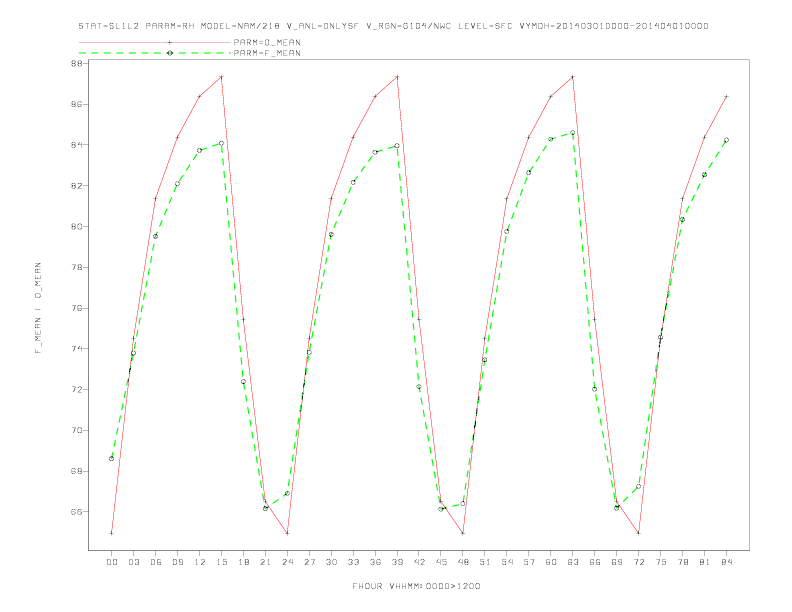Click the F_MEAN circle marker at hour 42
The image size is (792, 612).
[419, 387]
